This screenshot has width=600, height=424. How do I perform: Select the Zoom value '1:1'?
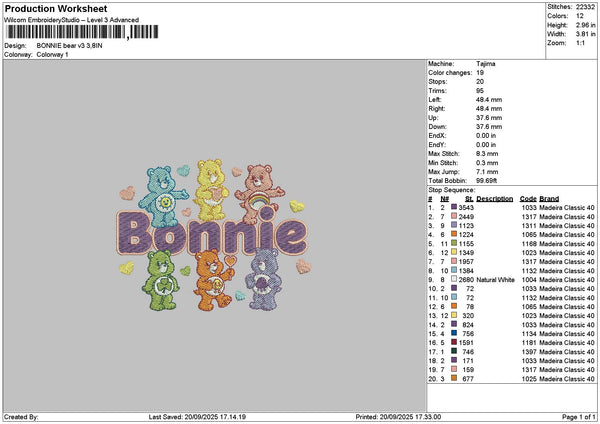pyautogui.click(x=580, y=43)
